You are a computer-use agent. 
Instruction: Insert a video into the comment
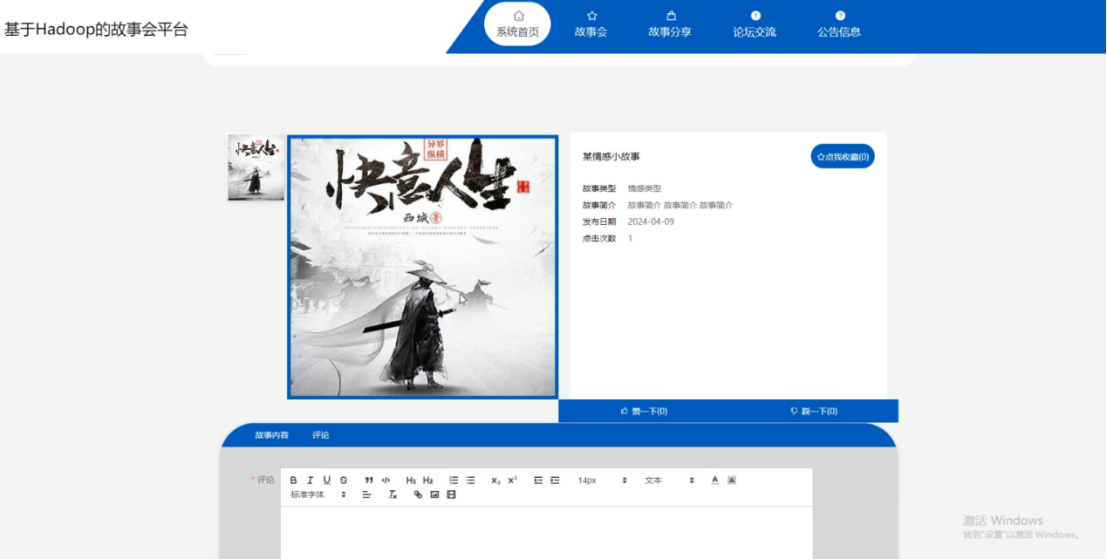(x=451, y=495)
